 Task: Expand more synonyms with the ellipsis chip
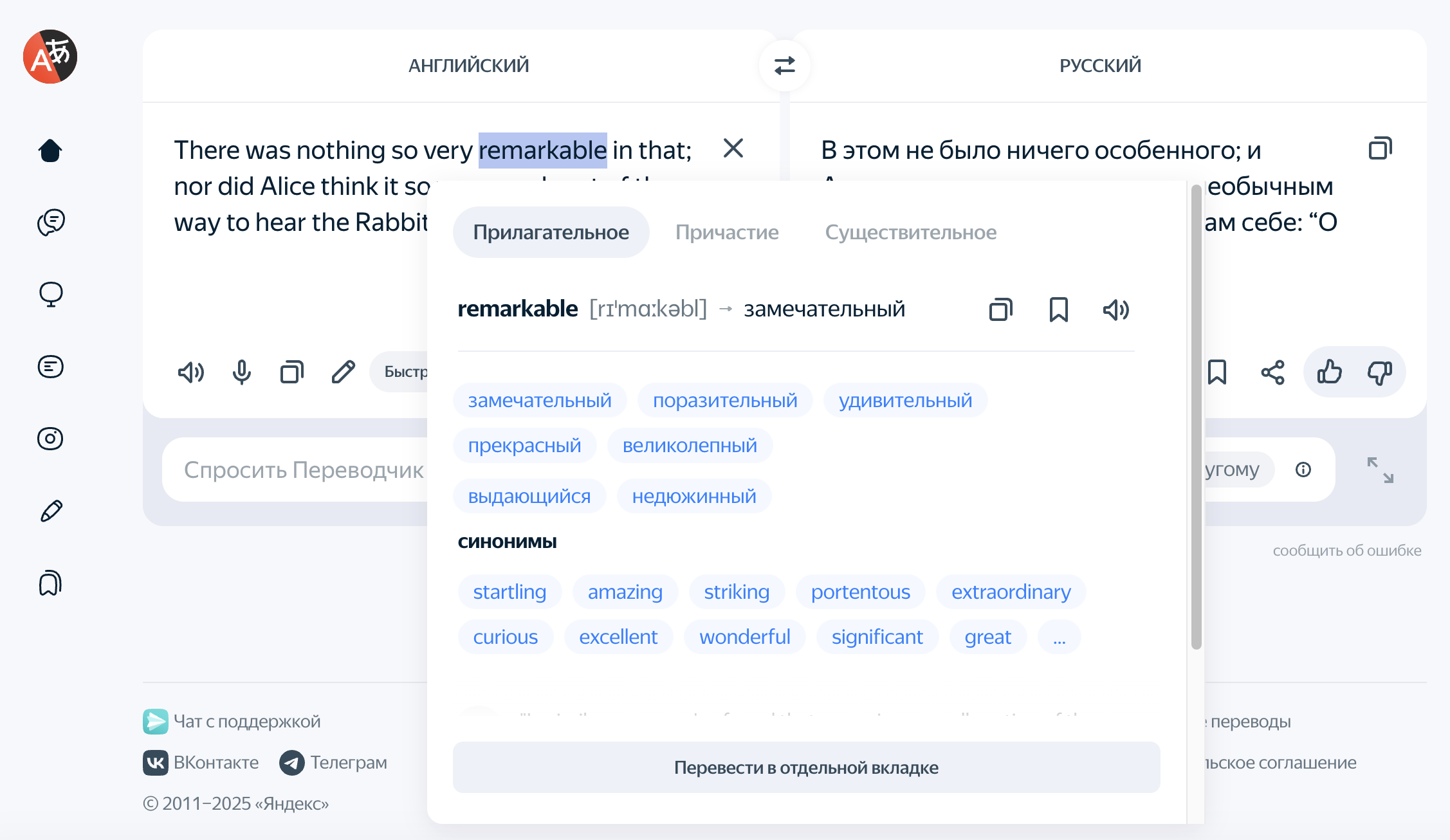pyautogui.click(x=1059, y=637)
